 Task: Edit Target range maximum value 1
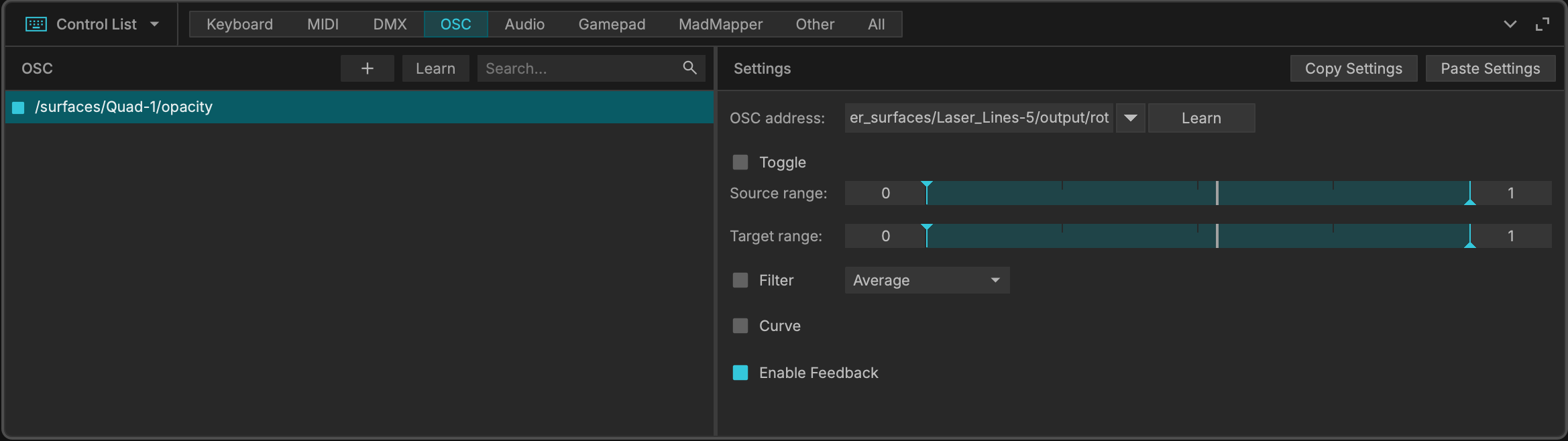coord(1511,236)
